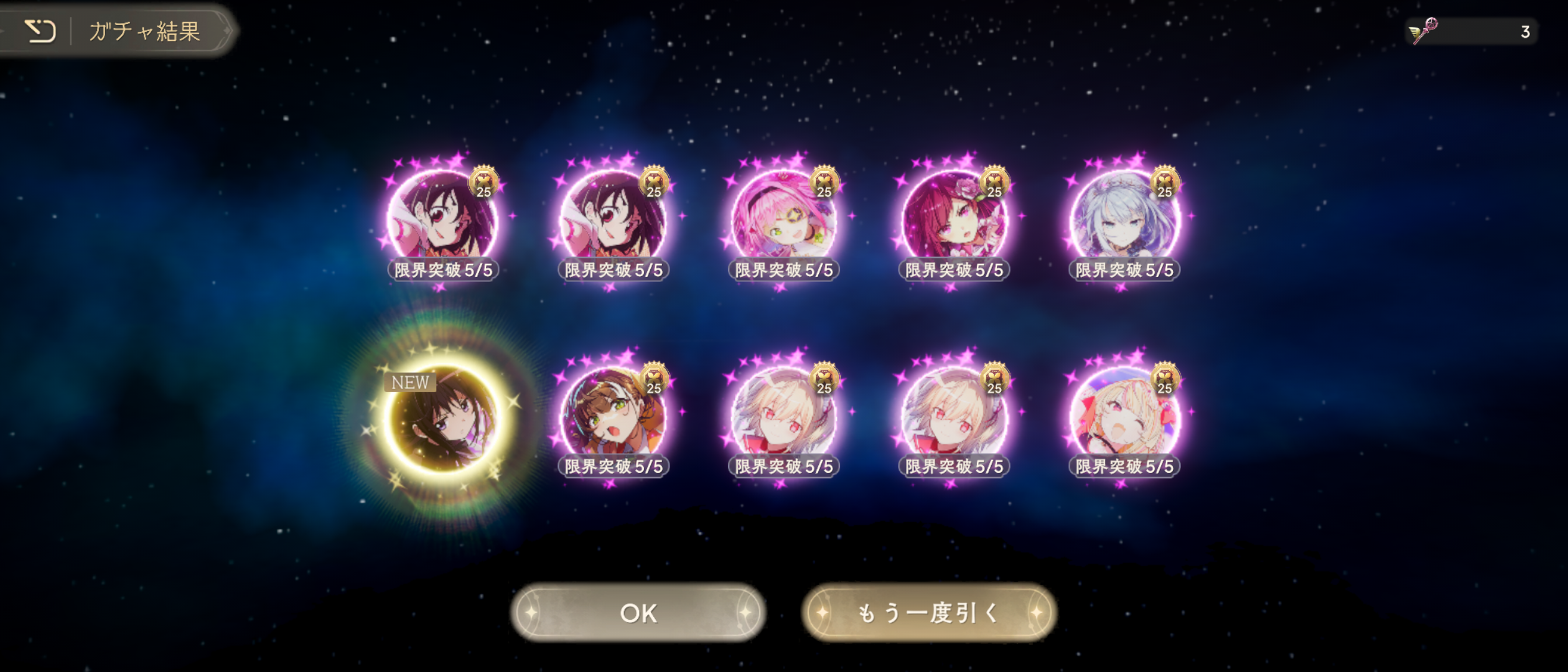The height and width of the screenshot is (672, 1568).
Task: Tap the 限界突破 5/5 label under silver-haired character
Action: pyautogui.click(x=1124, y=270)
